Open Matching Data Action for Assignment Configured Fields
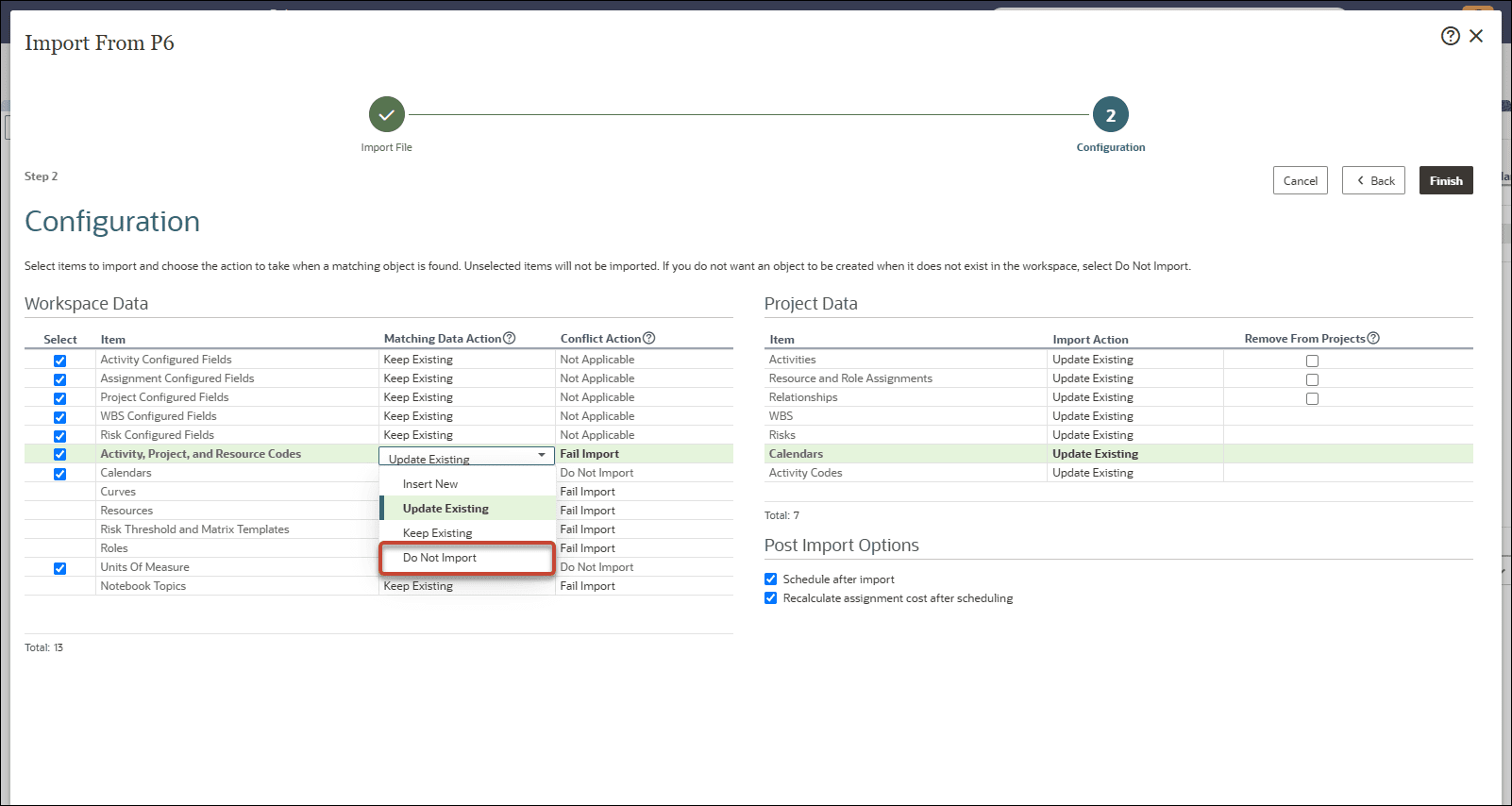 [x=466, y=378]
